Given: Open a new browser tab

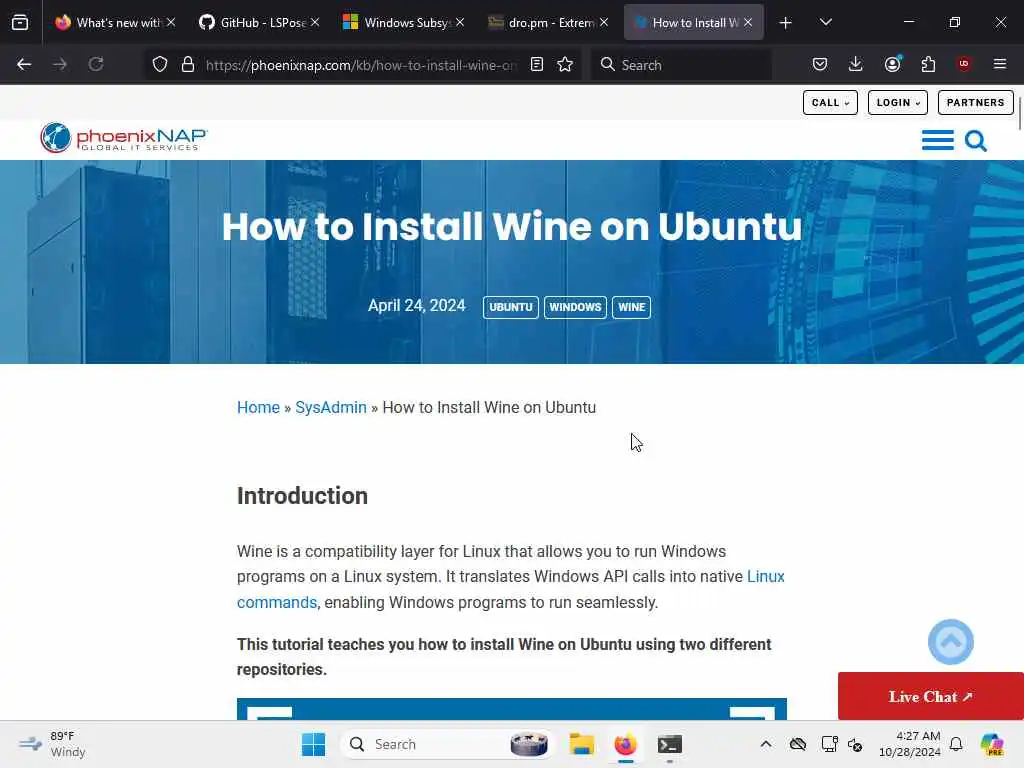Looking at the screenshot, I should coord(786,23).
